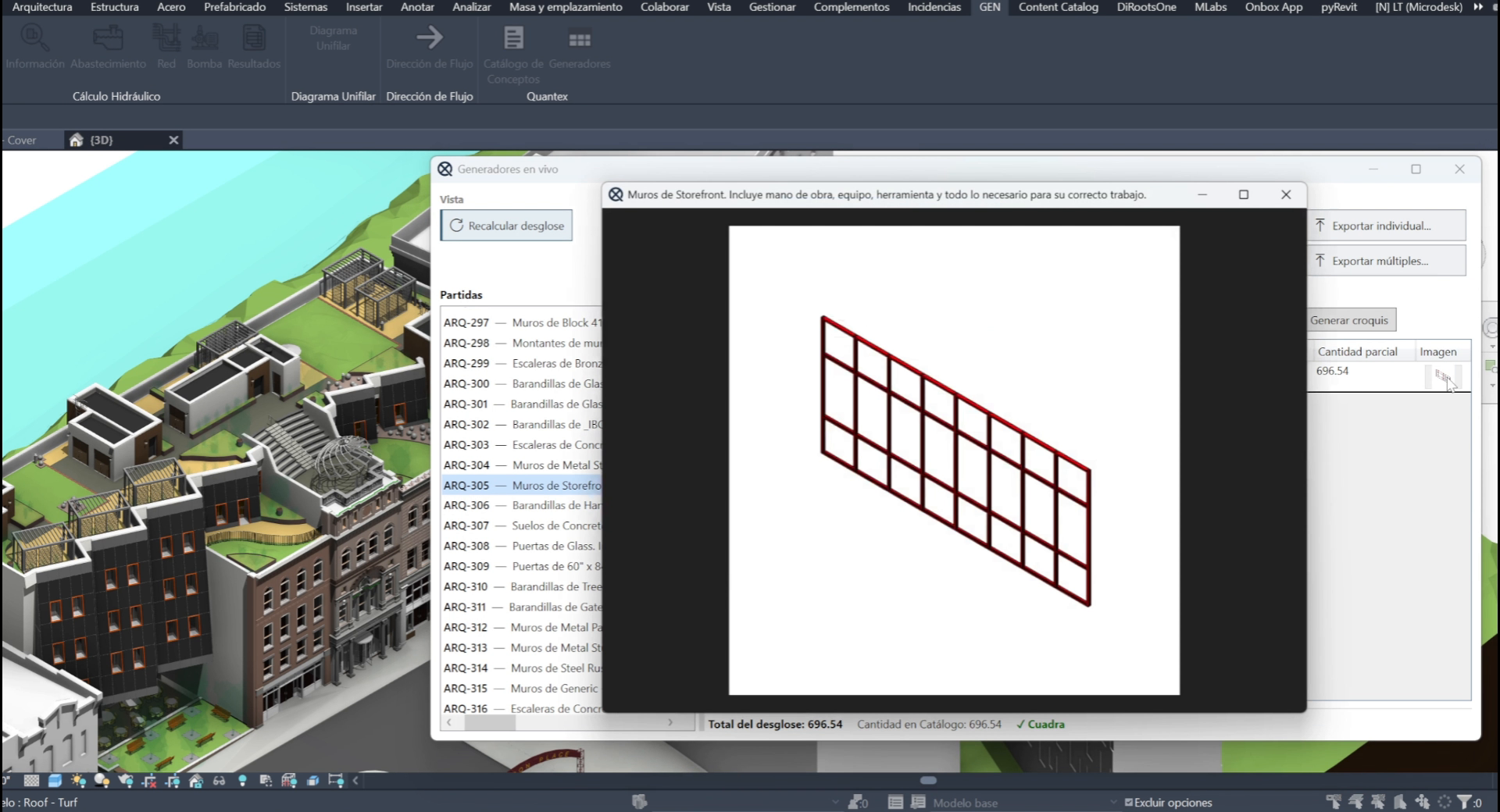Select the Bomba tool in ribbon

click(x=205, y=48)
